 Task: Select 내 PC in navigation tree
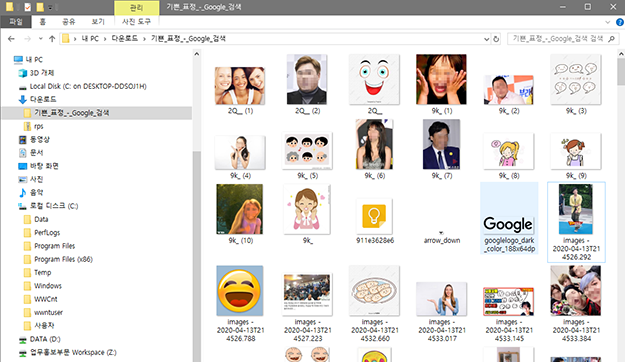click(34, 59)
